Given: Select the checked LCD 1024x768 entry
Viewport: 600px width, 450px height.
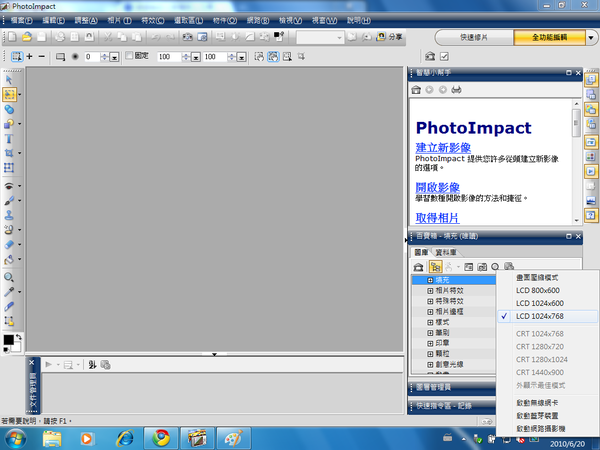Looking at the screenshot, I should pos(548,316).
